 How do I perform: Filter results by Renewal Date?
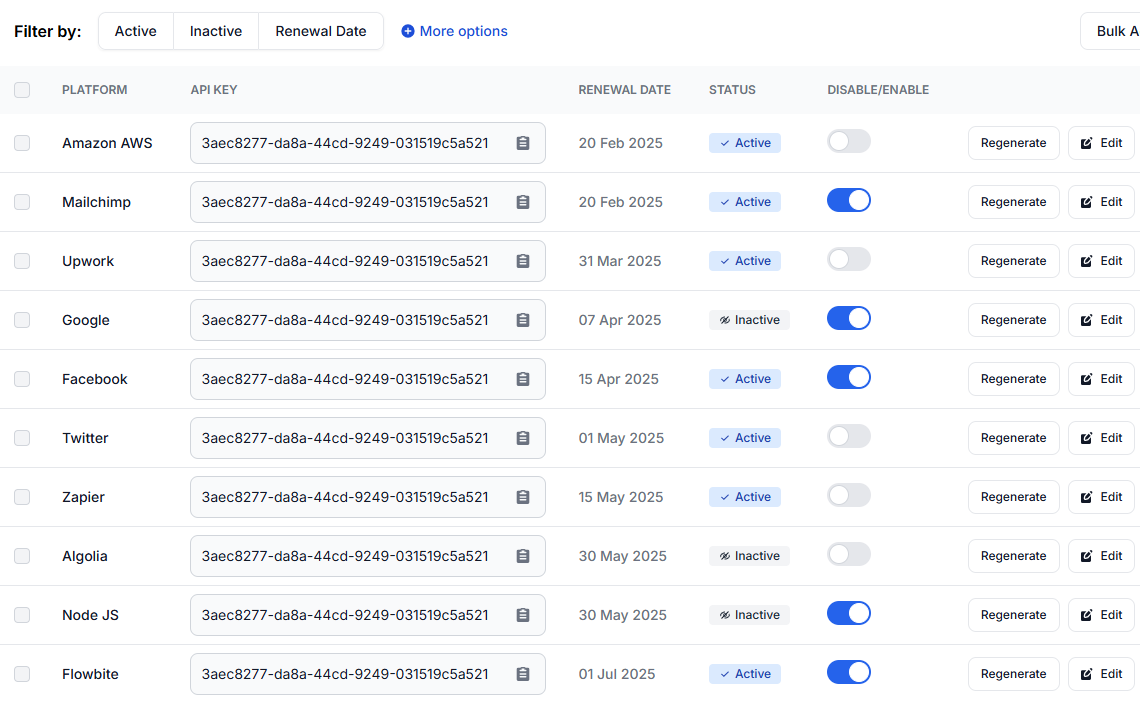click(x=320, y=31)
